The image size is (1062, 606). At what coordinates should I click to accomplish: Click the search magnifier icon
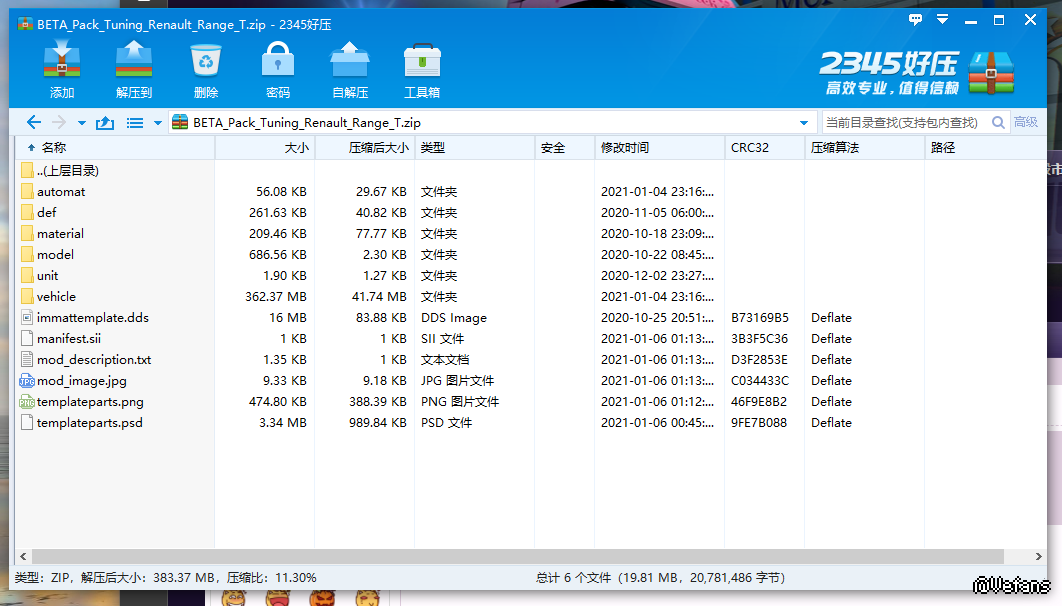tap(998, 123)
